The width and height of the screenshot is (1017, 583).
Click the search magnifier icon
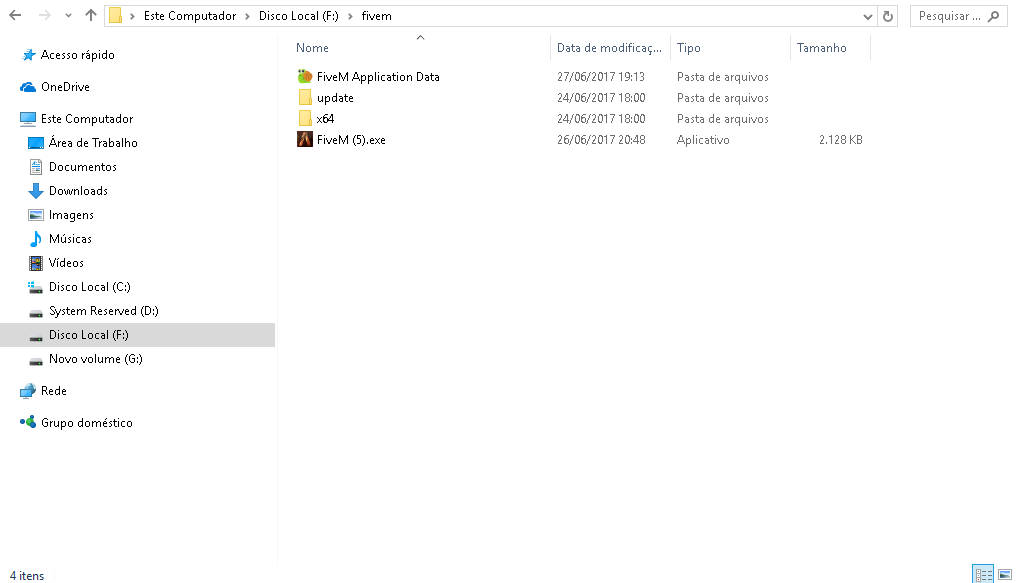(993, 16)
